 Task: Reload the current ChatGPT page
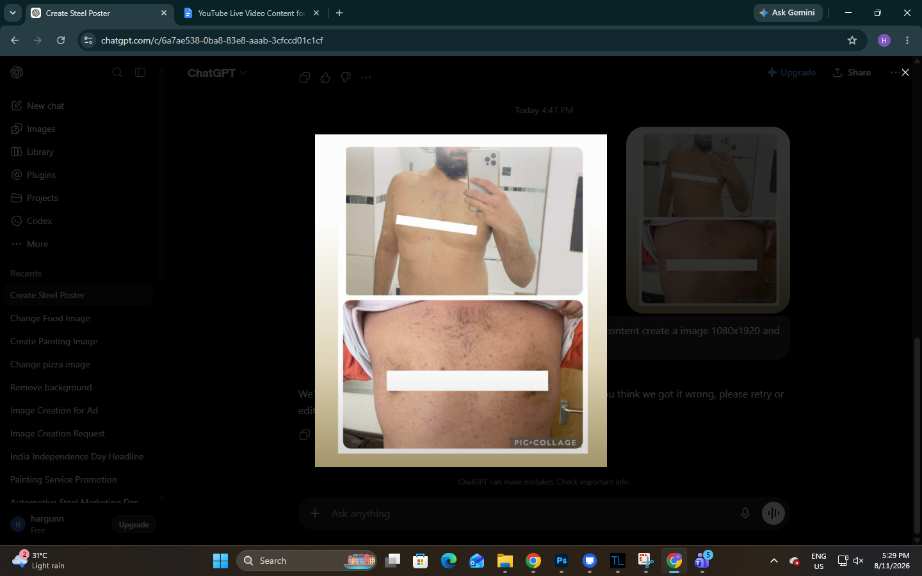61,41
